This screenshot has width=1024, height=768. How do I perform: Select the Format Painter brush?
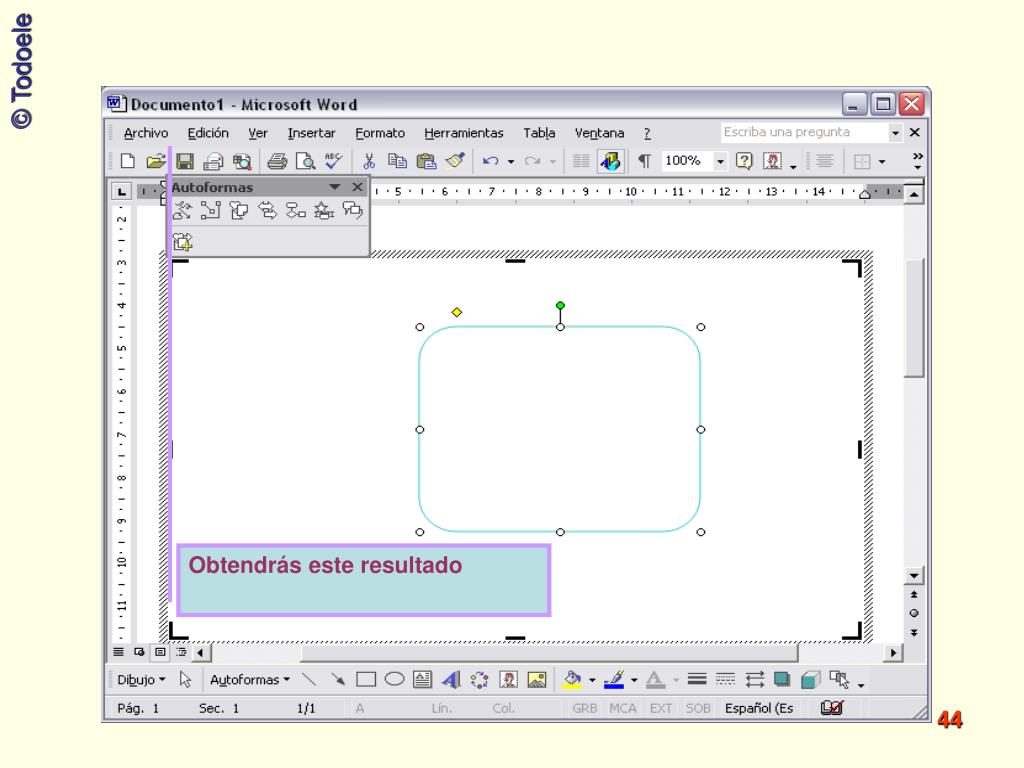tap(455, 161)
